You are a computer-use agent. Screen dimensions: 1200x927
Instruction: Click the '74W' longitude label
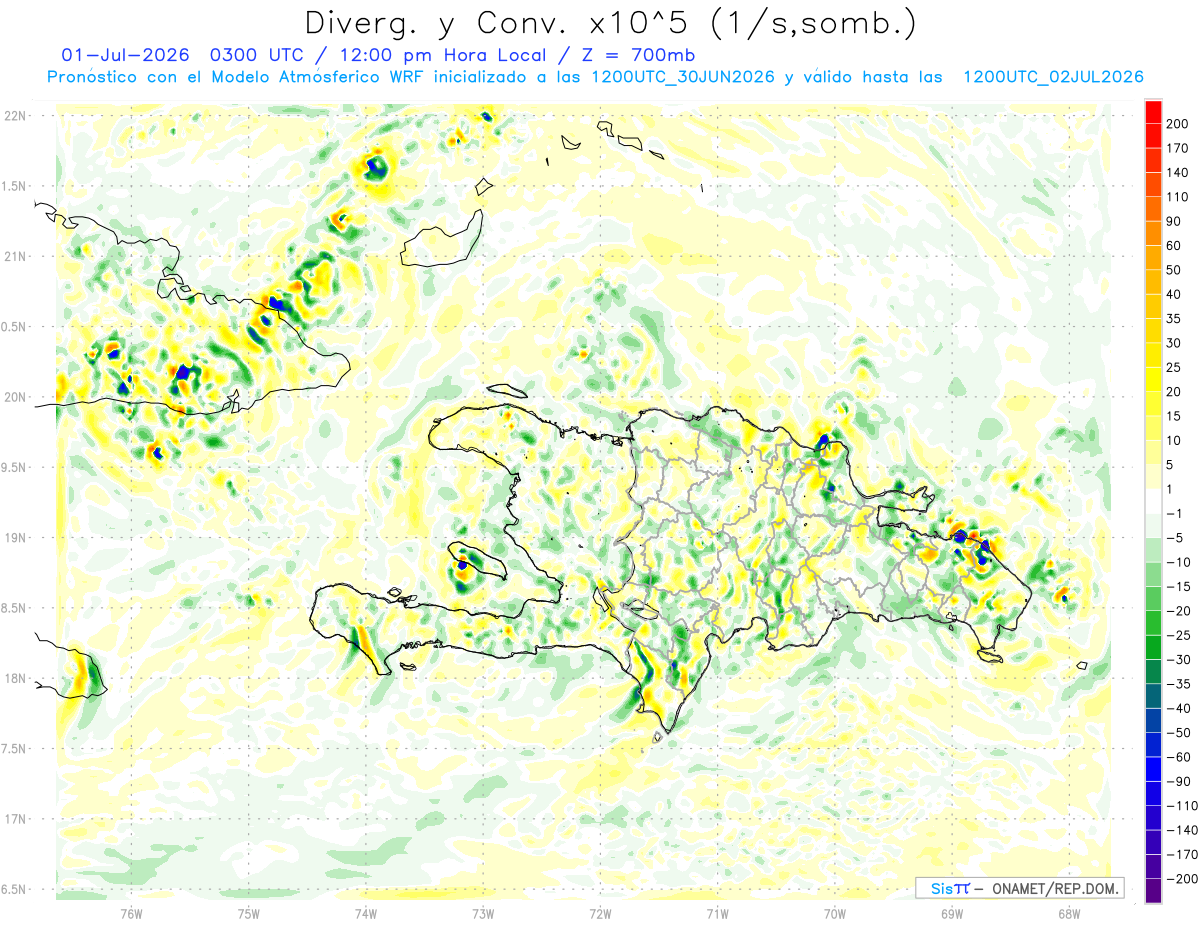(366, 913)
